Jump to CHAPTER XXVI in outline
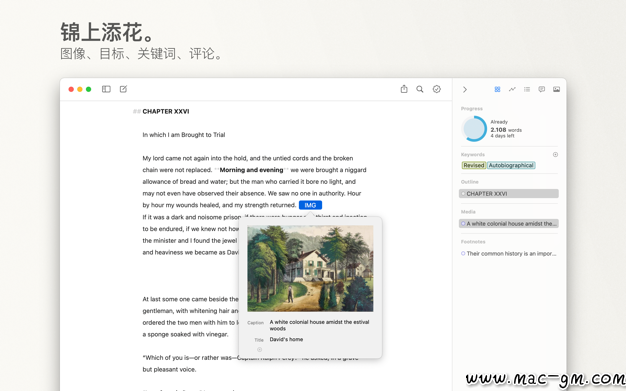The width and height of the screenshot is (626, 391). (509, 194)
